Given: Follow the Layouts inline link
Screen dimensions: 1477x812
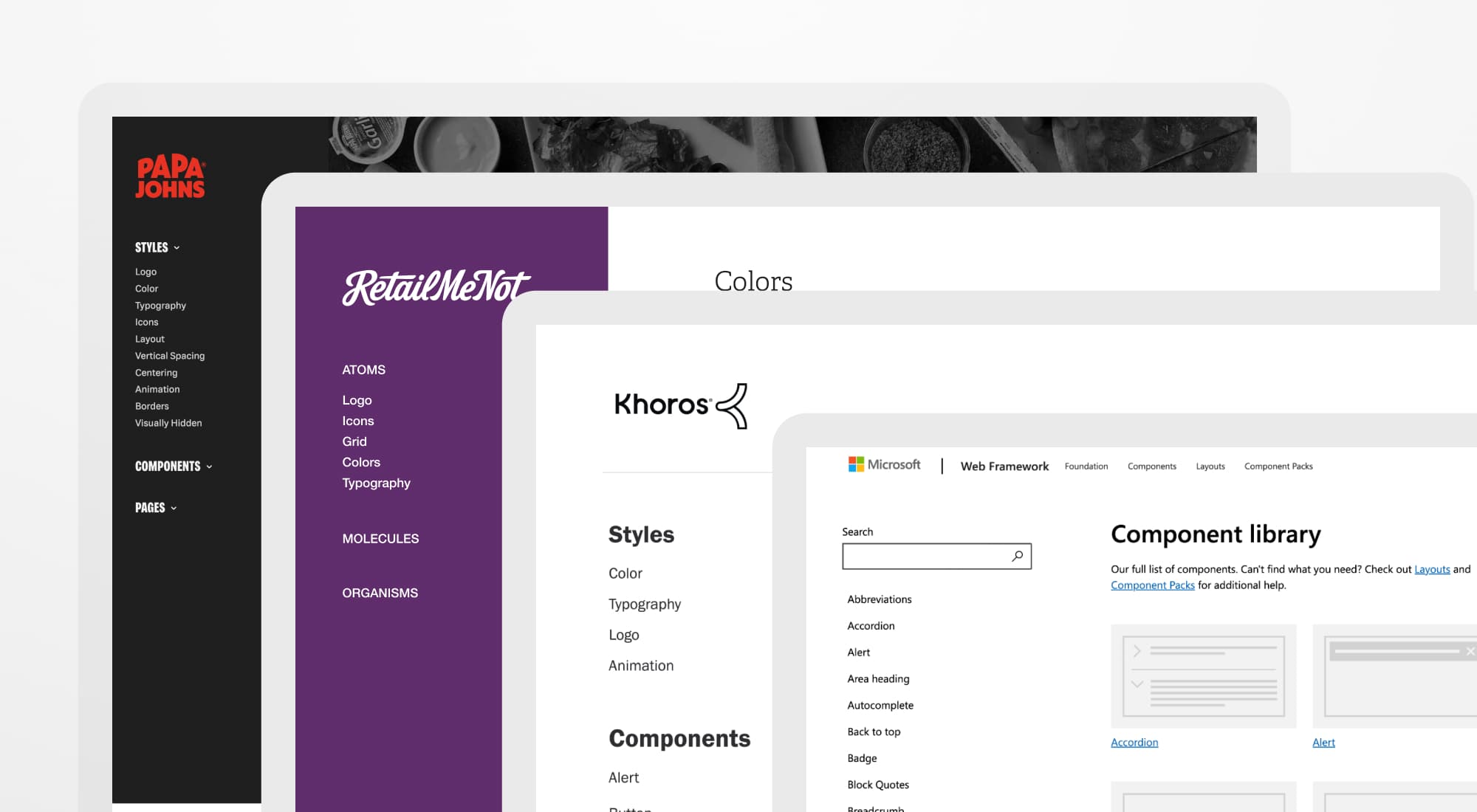Looking at the screenshot, I should 1432,570.
